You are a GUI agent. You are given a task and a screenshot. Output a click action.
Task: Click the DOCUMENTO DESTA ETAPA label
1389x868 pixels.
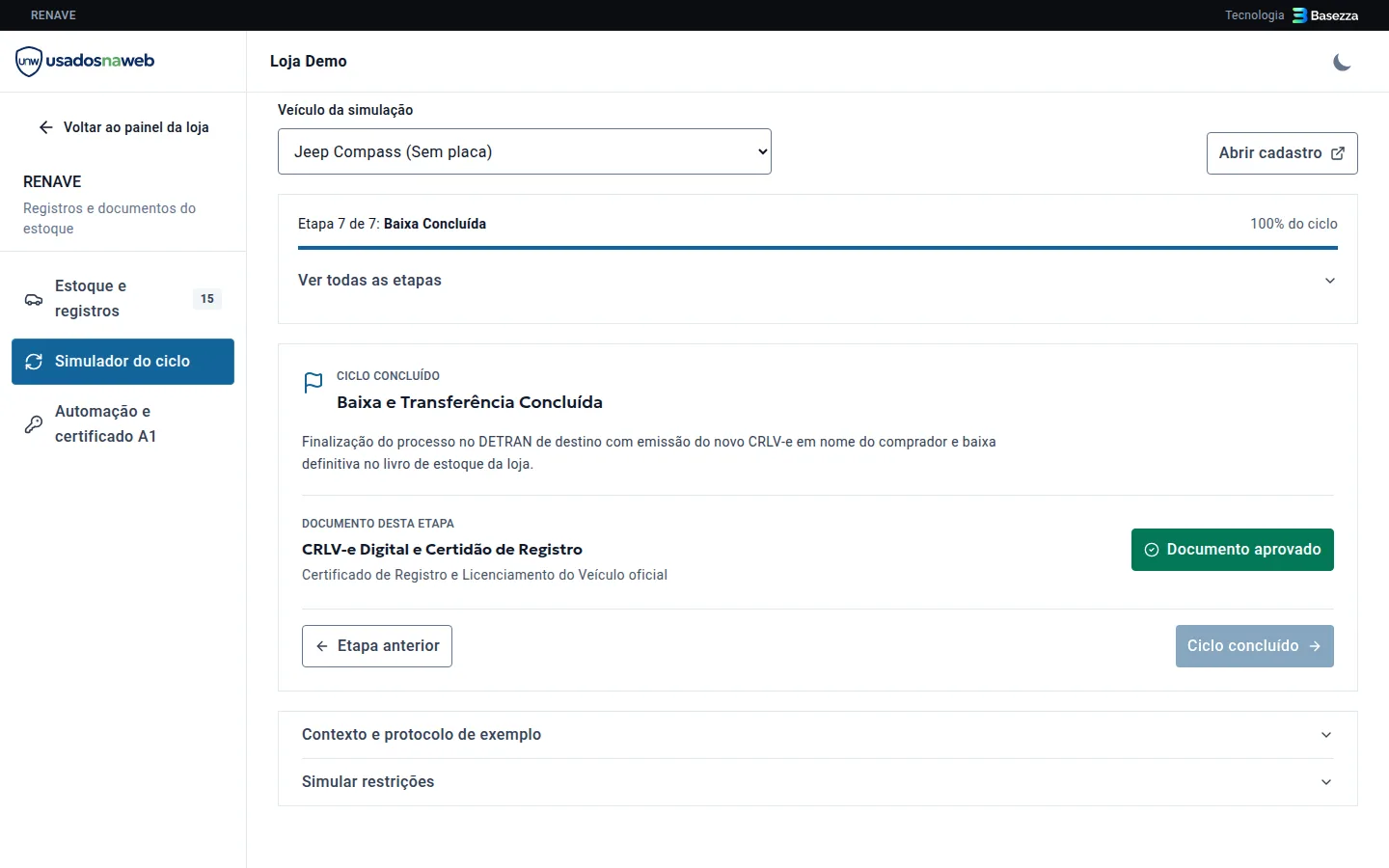378,524
